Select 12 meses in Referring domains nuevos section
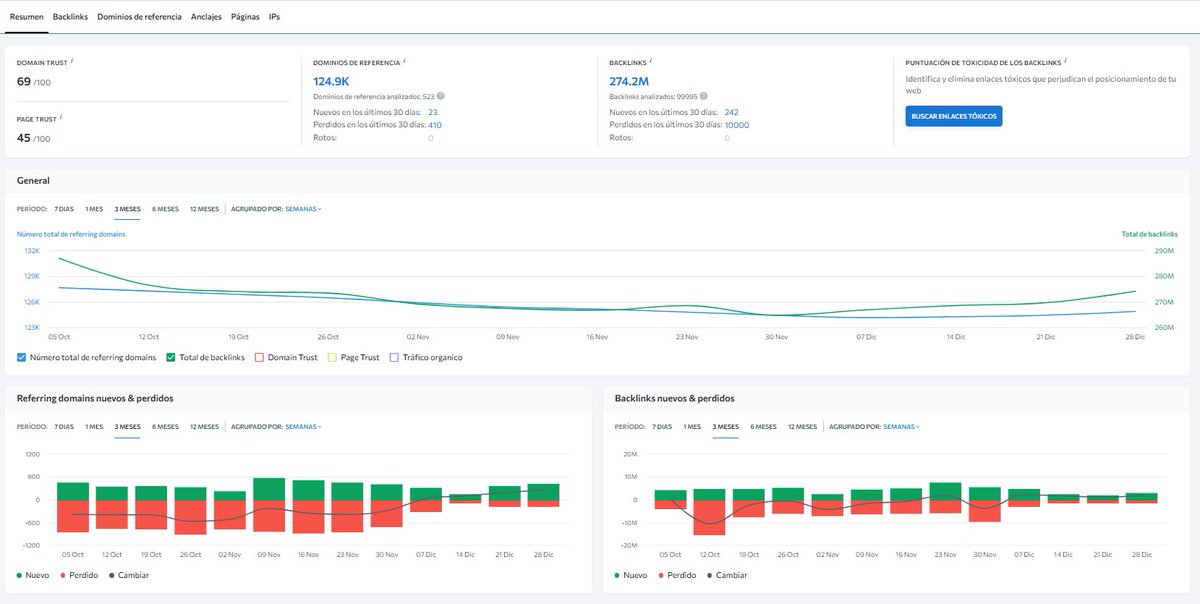The width and height of the screenshot is (1200, 604). coord(204,427)
